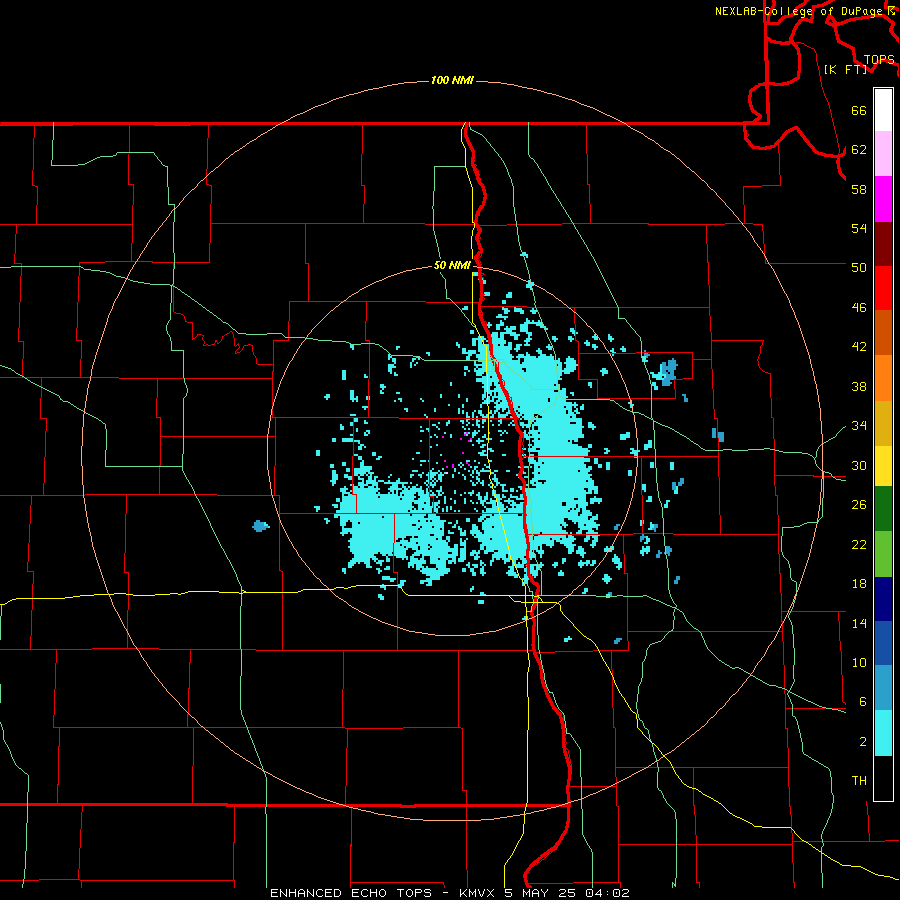Click the legend value 14
This screenshot has height=900, width=900.
coord(859,623)
